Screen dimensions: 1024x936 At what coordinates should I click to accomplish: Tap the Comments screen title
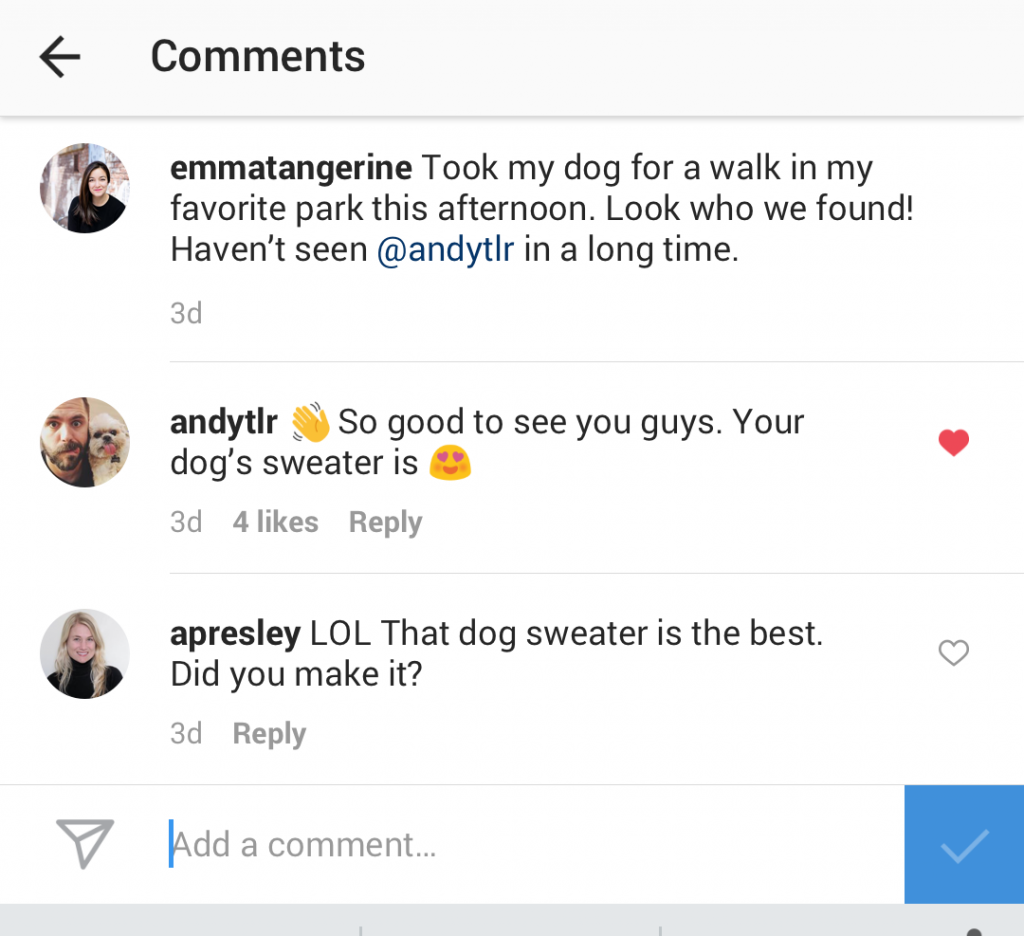(257, 56)
